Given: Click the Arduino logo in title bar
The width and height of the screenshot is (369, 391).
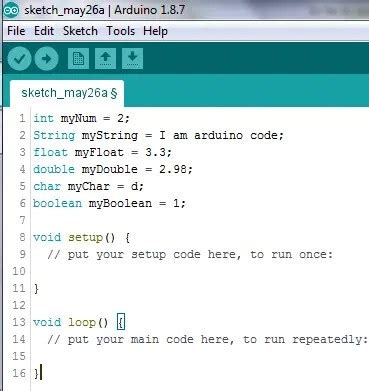Looking at the screenshot, I should (11, 10).
